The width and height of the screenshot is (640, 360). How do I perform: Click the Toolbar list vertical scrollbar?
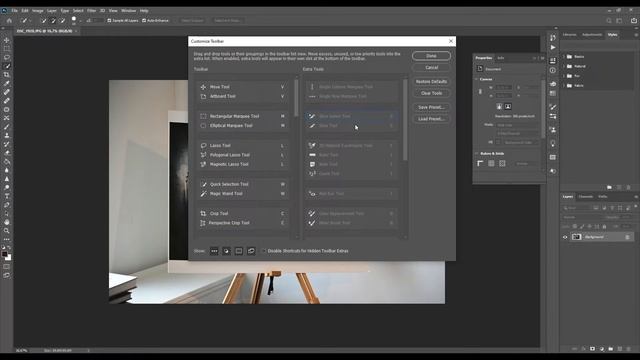[296, 98]
